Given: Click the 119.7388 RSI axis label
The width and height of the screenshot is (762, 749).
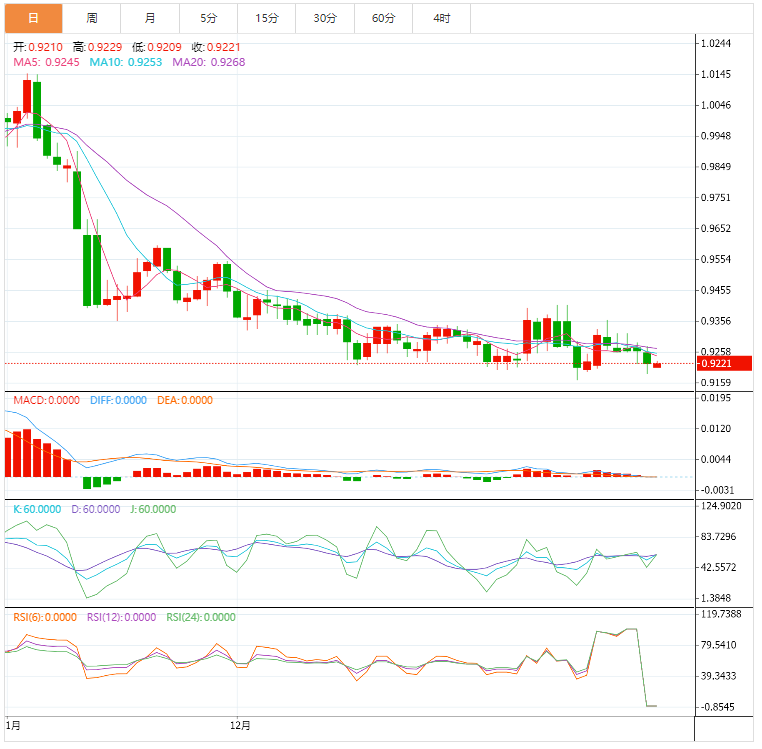Looking at the screenshot, I should click(721, 614).
